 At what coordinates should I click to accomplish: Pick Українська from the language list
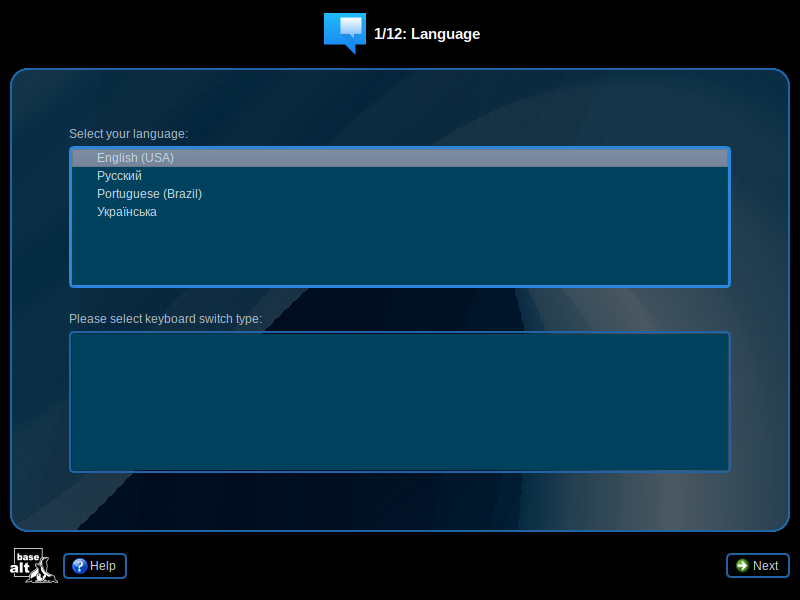[400, 212]
